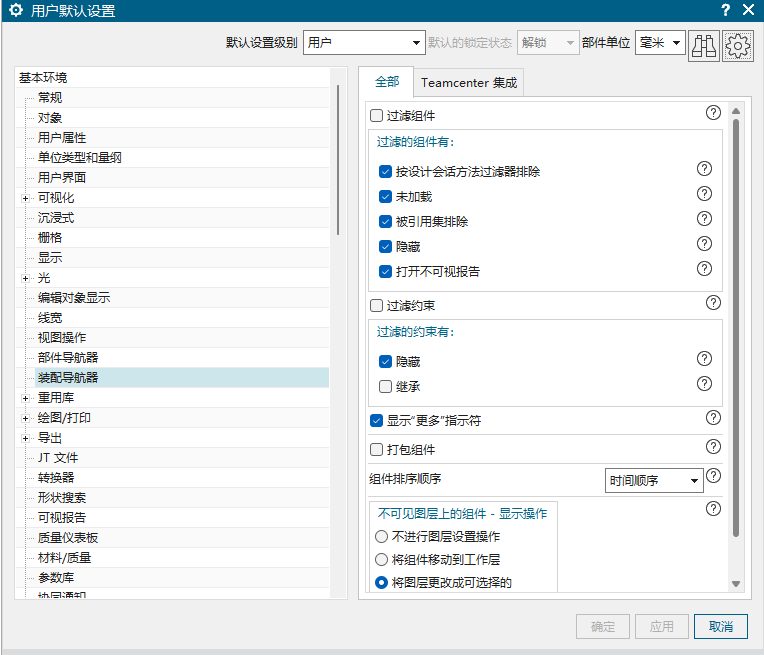Screen dimensions: 764x655
Task: Click help icon beside 继承
Action: [x=704, y=384]
